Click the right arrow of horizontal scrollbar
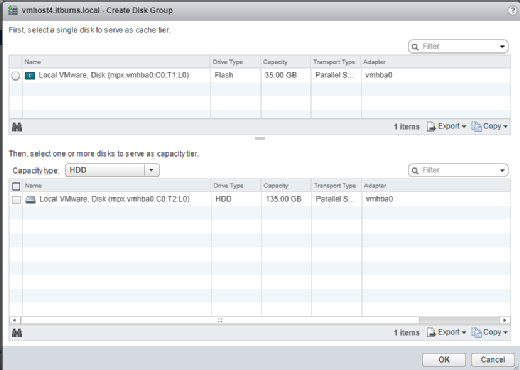The image size is (520, 370). (505, 320)
